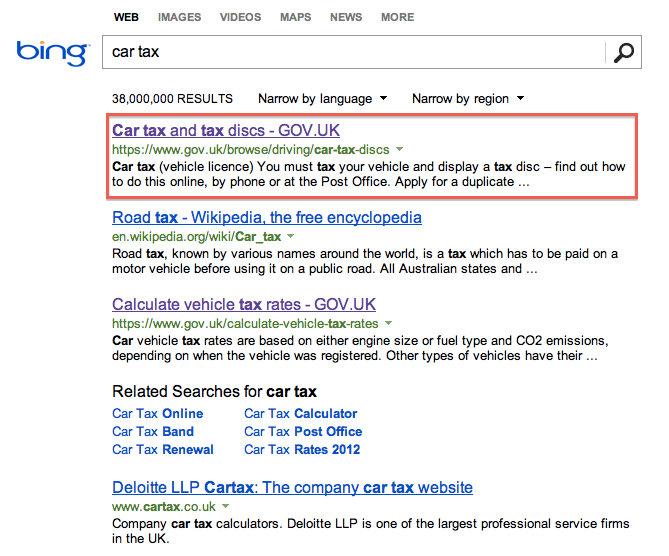Open the Deloitte LLP Cartax website result
Image resolution: width=669 pixels, height=556 pixels.
tap(292, 487)
